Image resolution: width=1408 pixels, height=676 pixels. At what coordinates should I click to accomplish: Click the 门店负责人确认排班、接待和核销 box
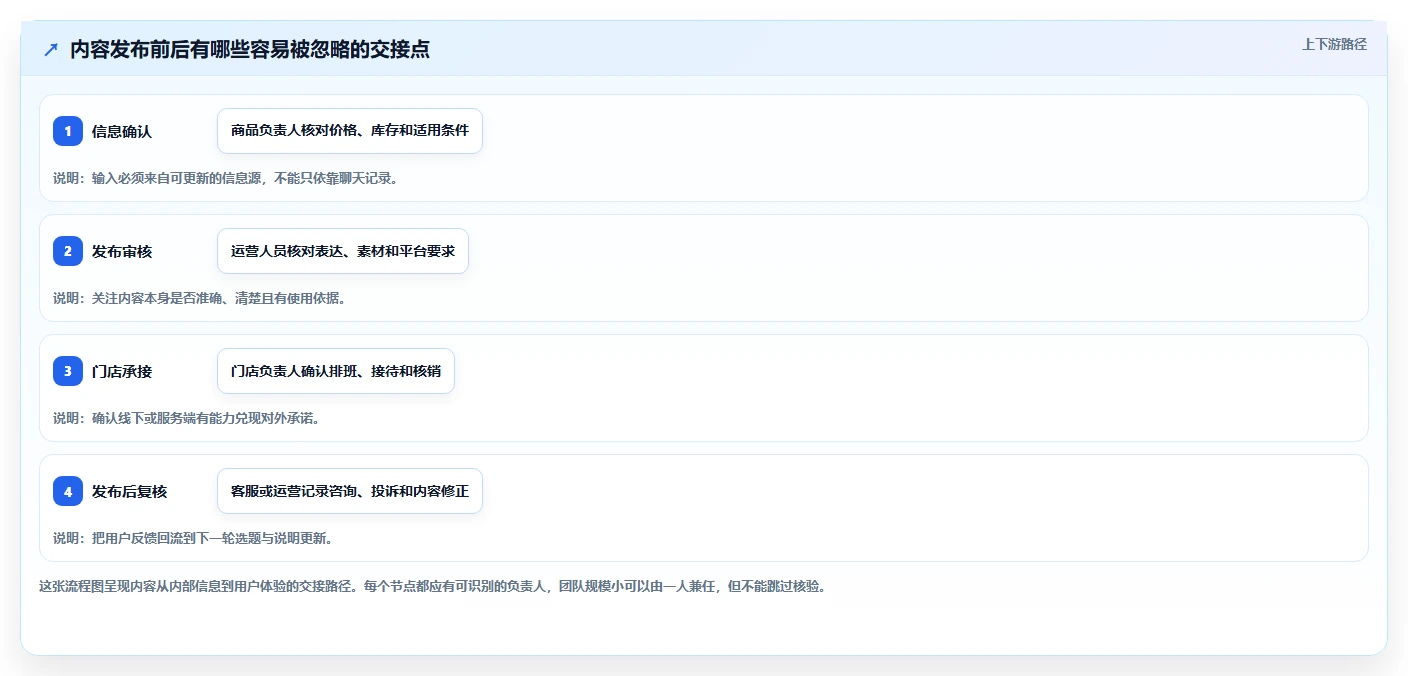[x=336, y=371]
